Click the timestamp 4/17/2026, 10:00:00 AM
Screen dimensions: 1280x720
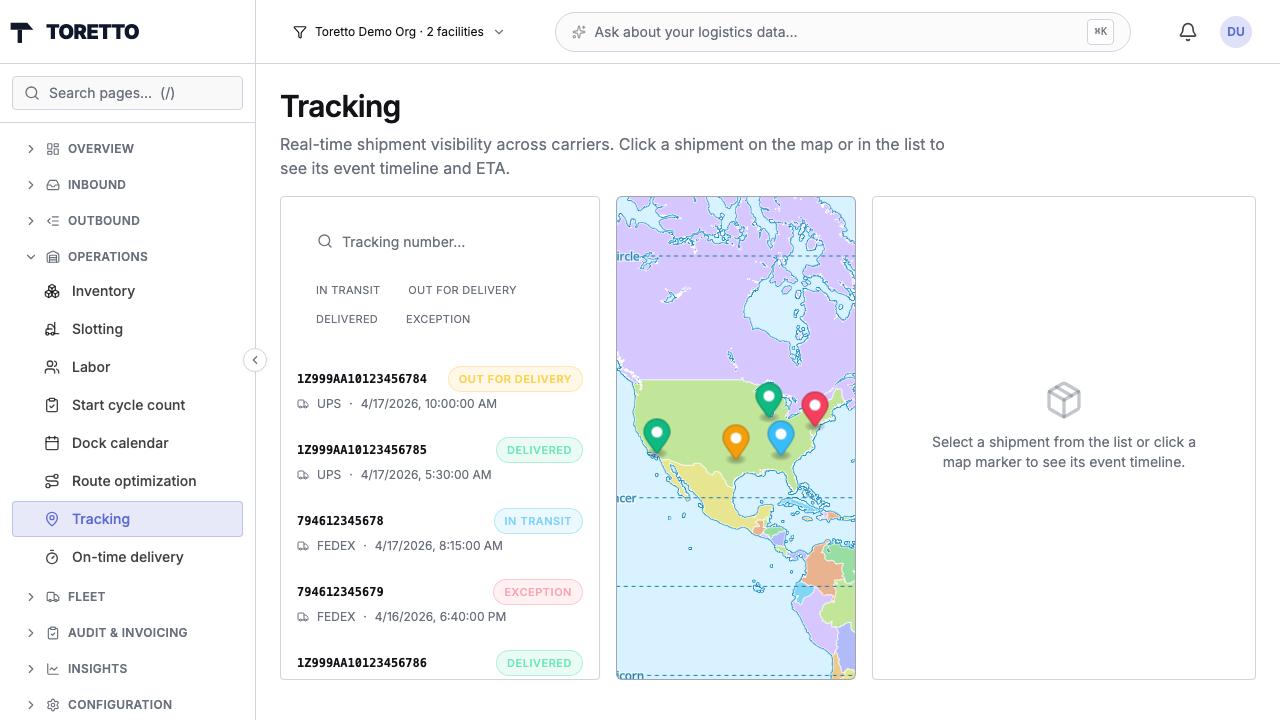tap(429, 404)
